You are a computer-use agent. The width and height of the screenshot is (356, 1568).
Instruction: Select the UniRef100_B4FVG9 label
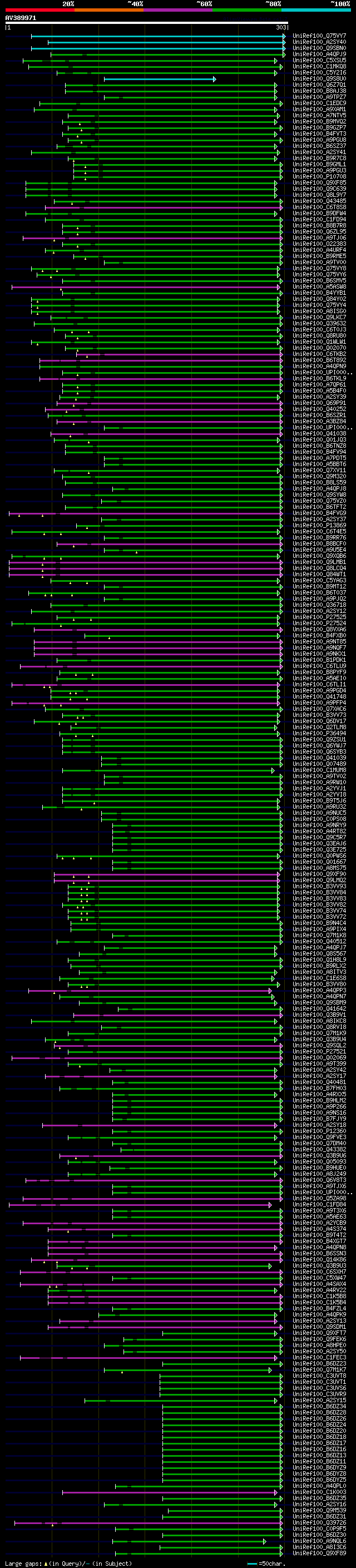319,513
